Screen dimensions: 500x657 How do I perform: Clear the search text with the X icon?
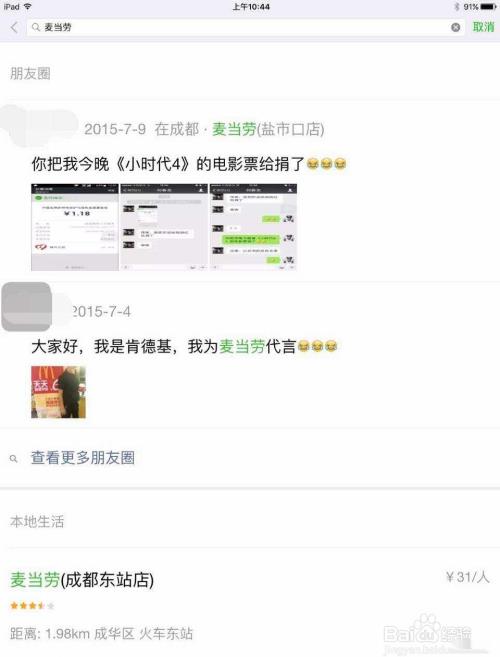[456, 27]
